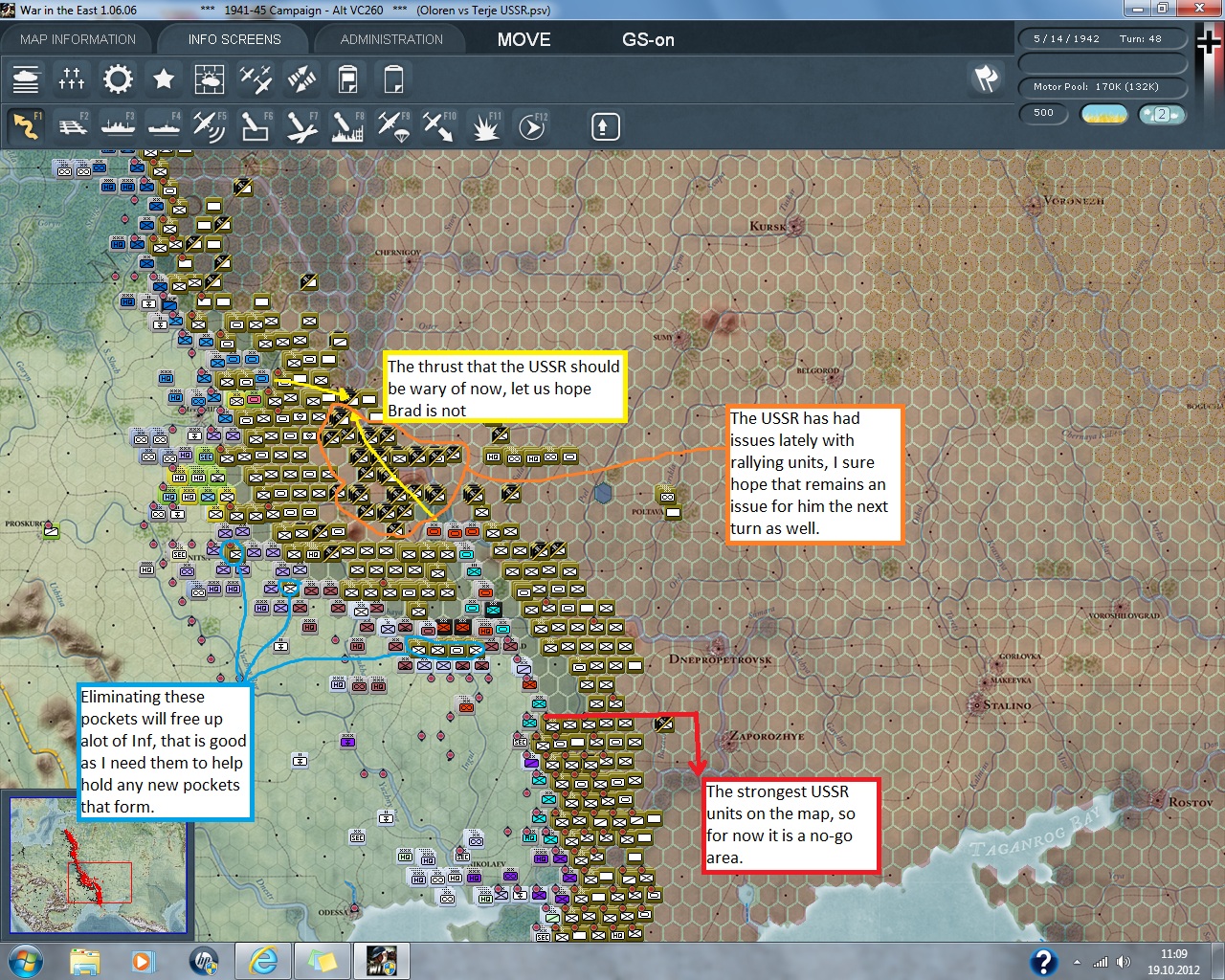Open the victory star screen
This screenshot has height=980, width=1225.
[164, 79]
